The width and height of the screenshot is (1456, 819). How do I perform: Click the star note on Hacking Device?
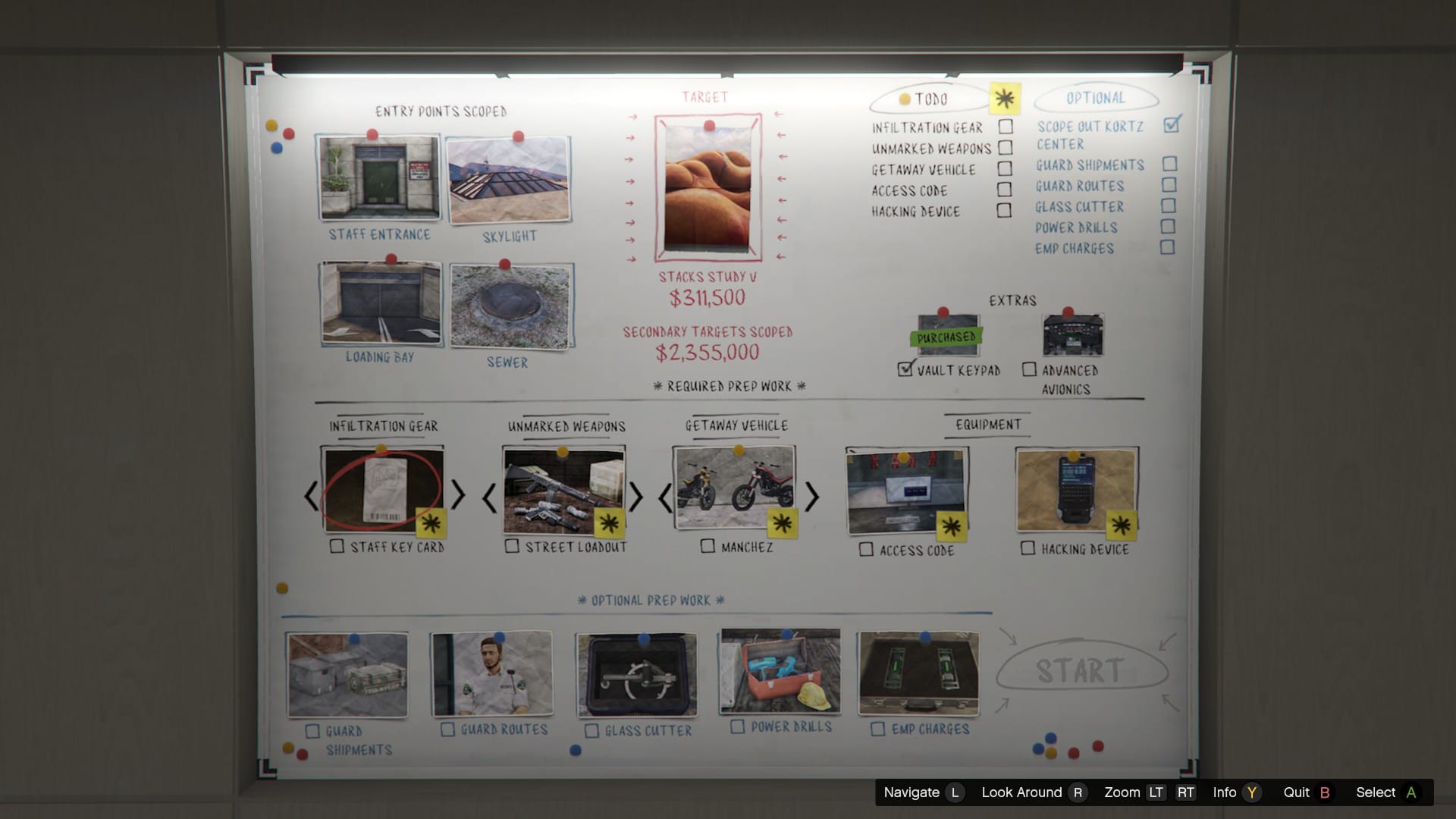tap(1122, 526)
